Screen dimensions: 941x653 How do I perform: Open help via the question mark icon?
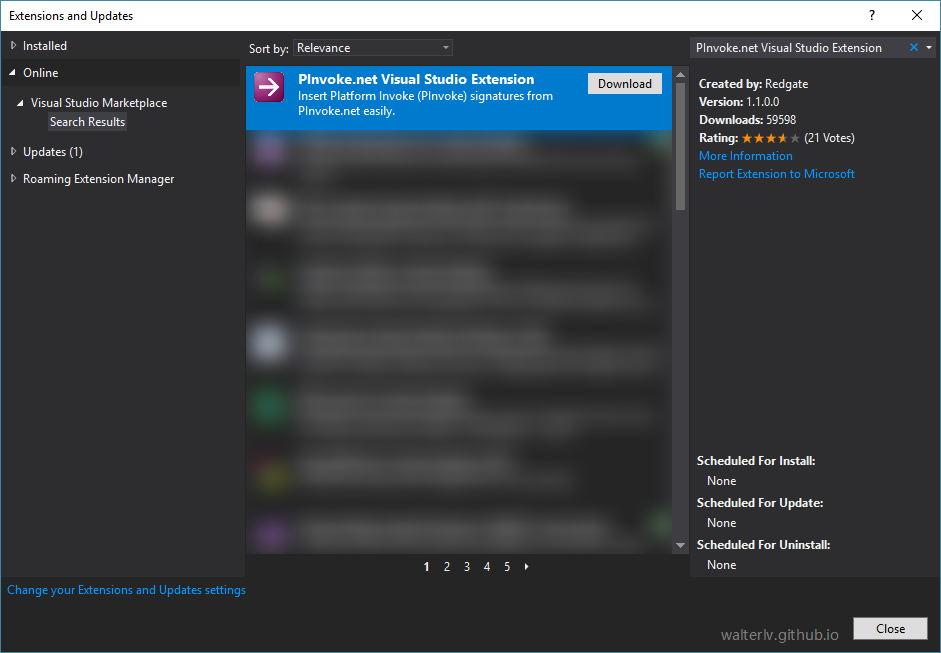[x=871, y=15]
